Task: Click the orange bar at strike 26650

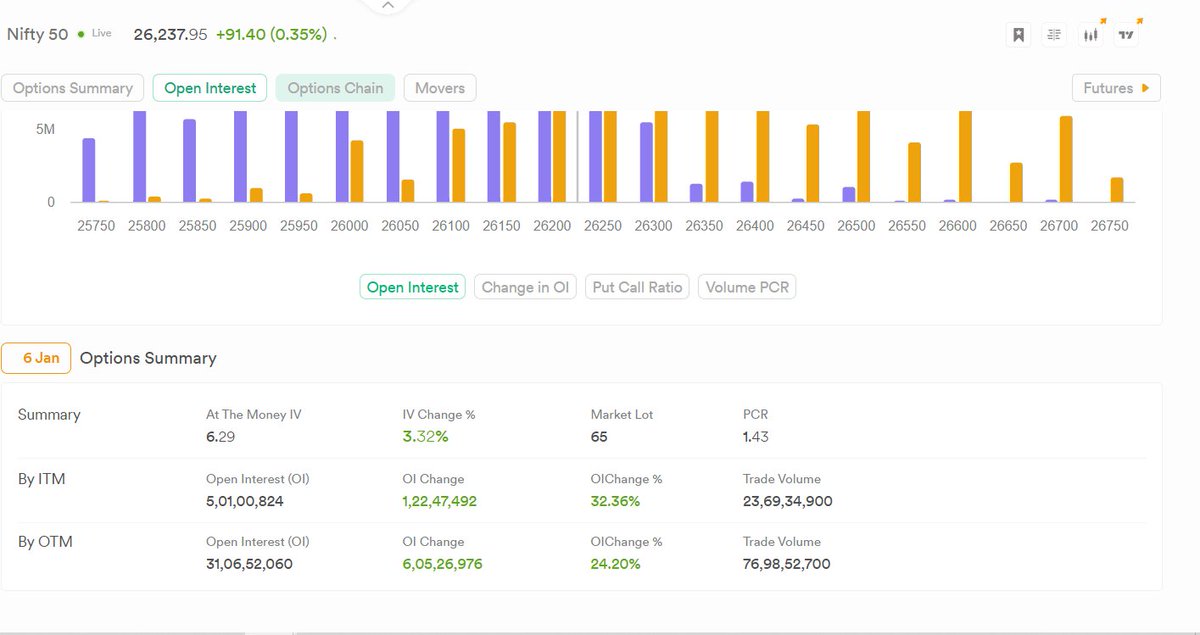Action: click(x=1016, y=183)
